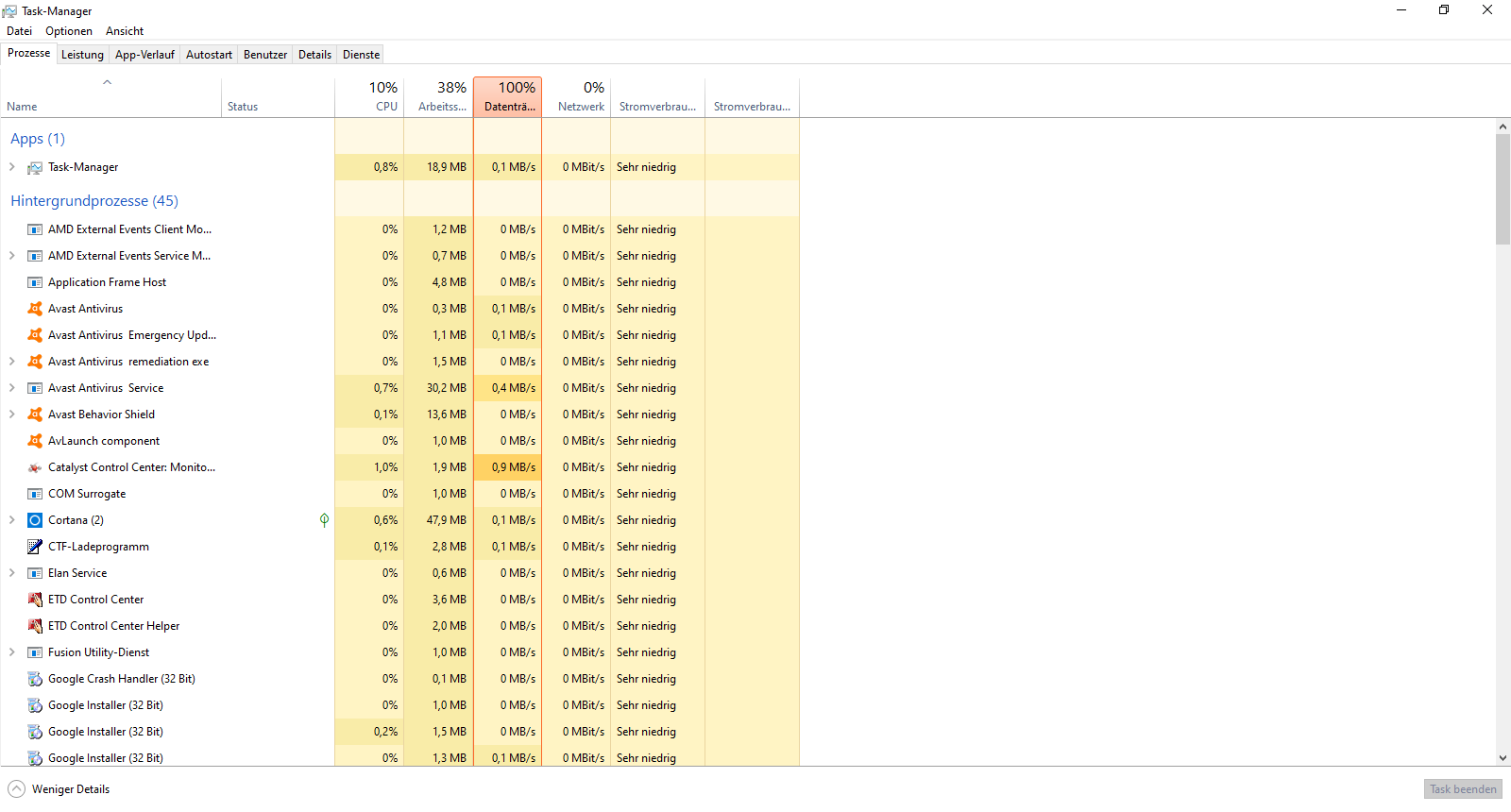Click the Cortana blue circle icon
Viewport: 1511px width, 812px height.
pyautogui.click(x=35, y=520)
